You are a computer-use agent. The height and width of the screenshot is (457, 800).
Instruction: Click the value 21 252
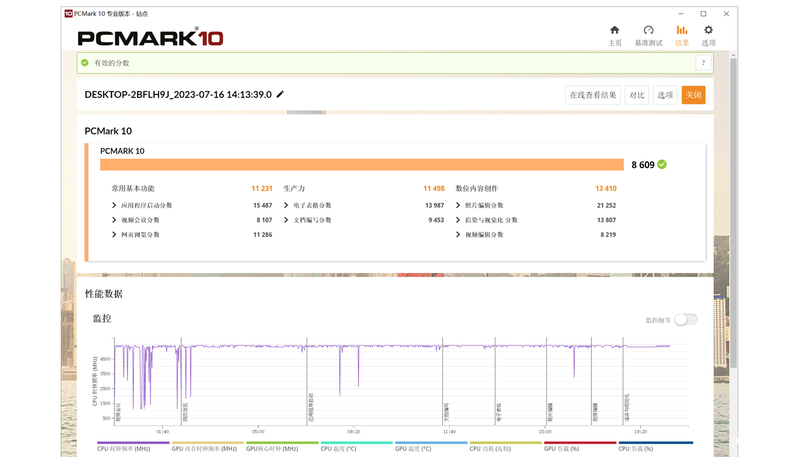(607, 205)
